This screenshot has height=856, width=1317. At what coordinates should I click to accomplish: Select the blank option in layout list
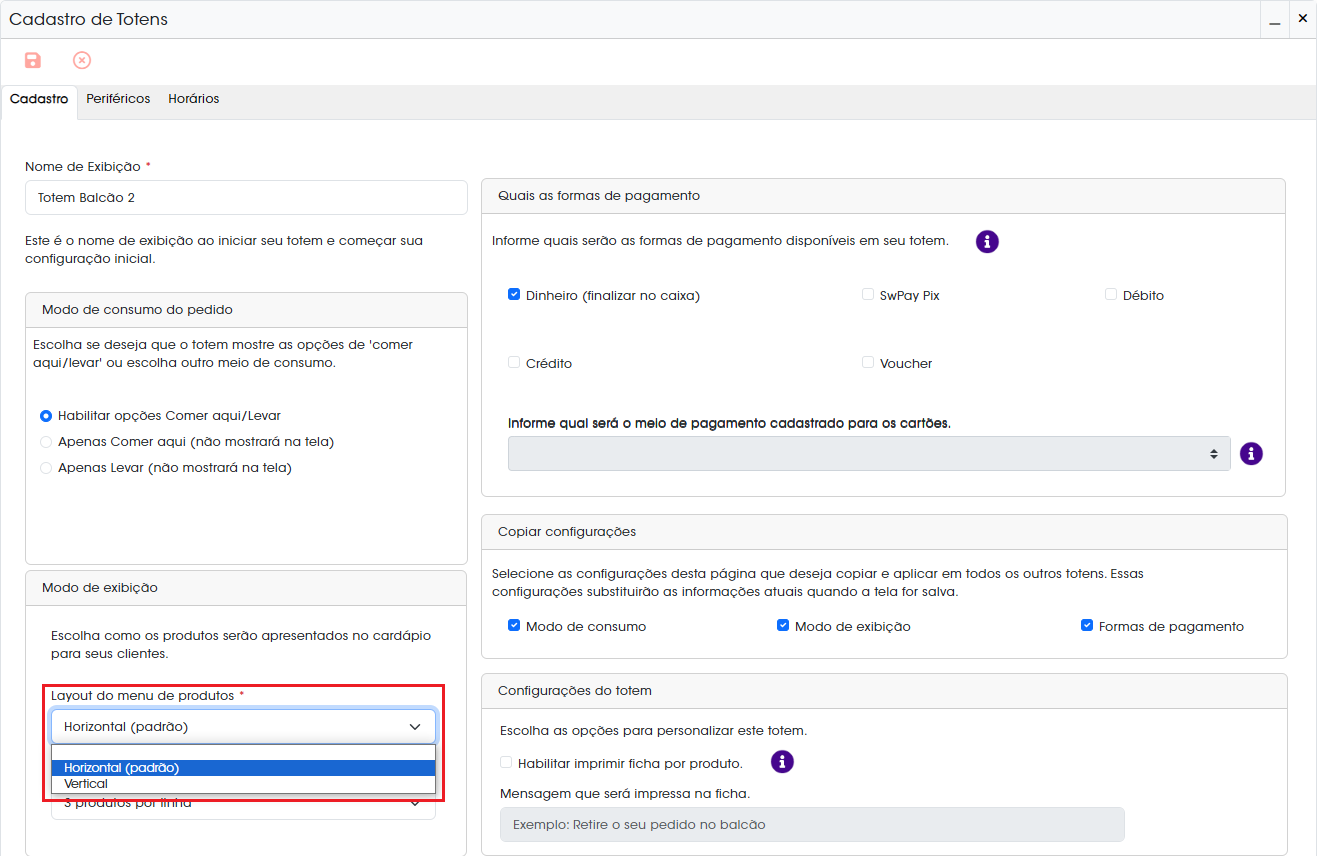[243, 753]
